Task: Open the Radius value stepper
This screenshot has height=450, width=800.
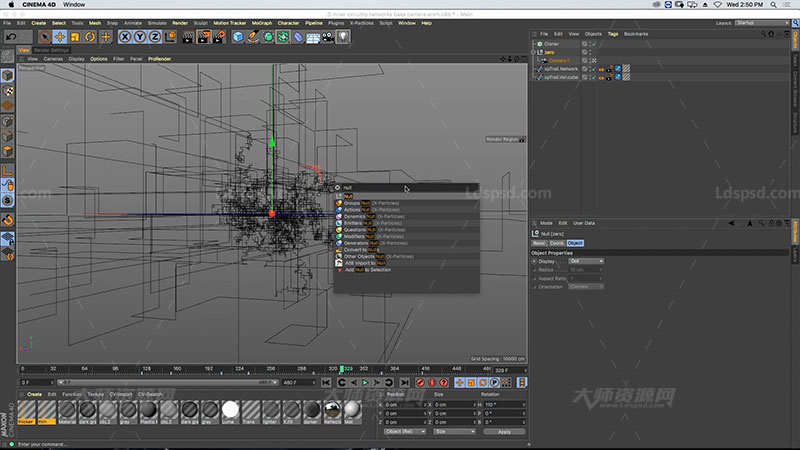Action: 601,269
